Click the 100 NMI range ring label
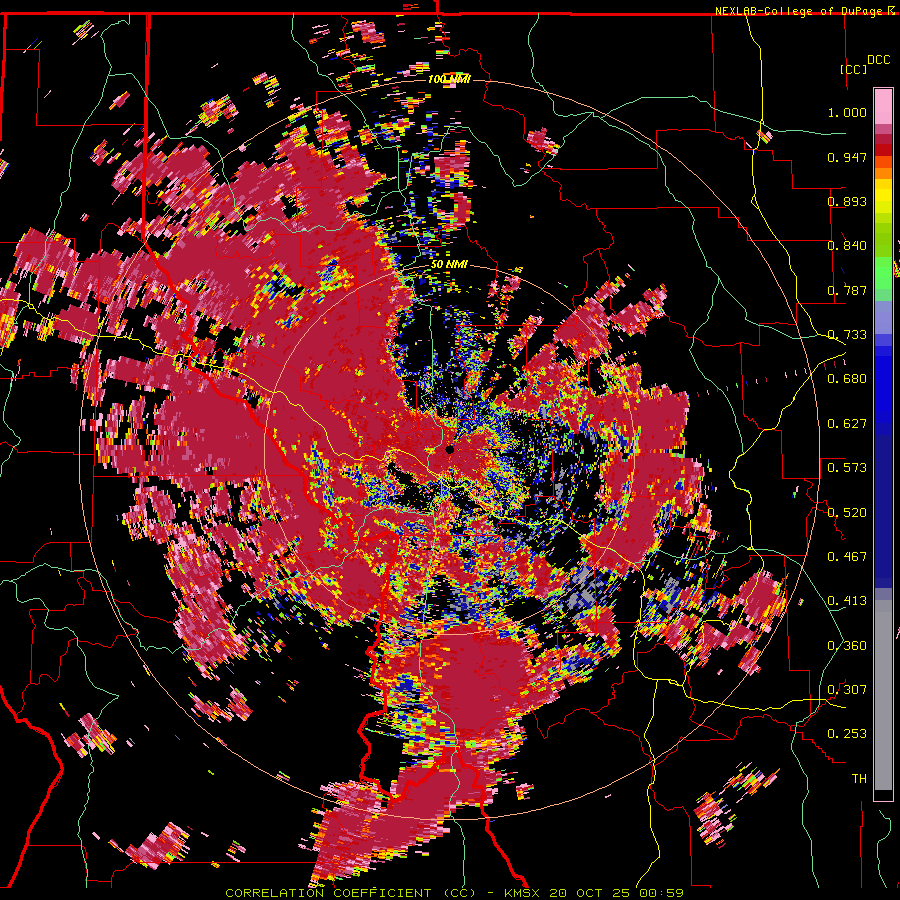This screenshot has width=900, height=900. [x=449, y=79]
